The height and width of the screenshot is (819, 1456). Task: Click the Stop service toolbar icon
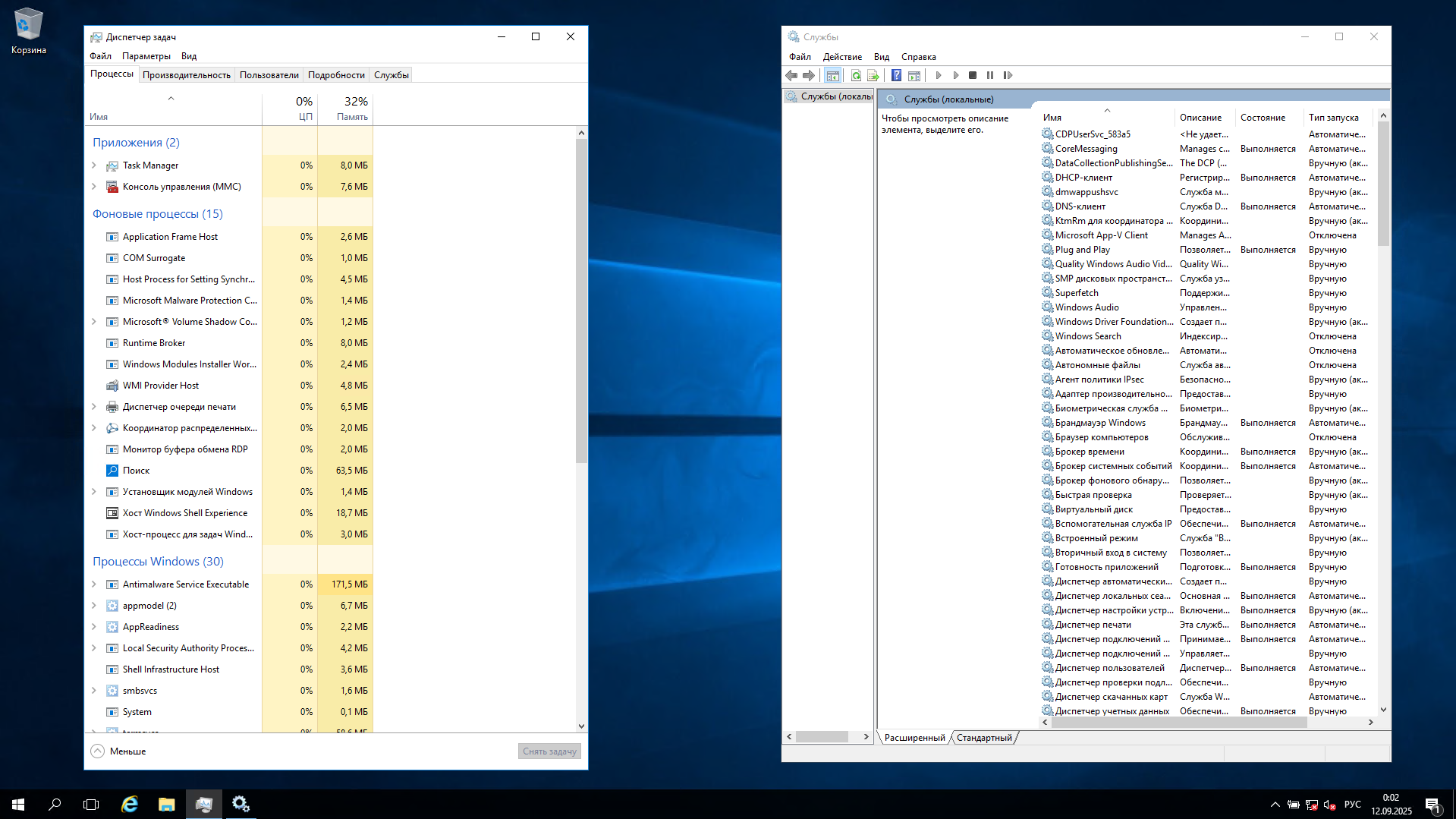[973, 75]
